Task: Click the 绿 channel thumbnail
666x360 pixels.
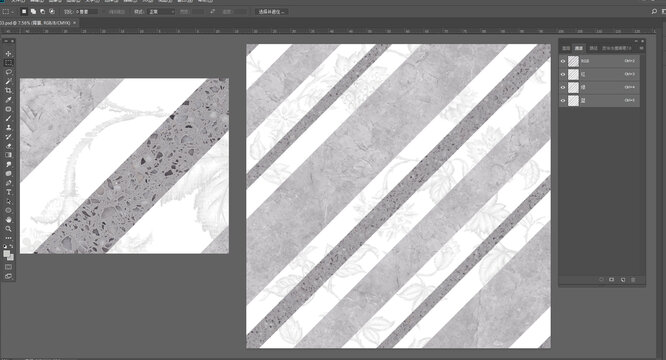Action: point(573,87)
